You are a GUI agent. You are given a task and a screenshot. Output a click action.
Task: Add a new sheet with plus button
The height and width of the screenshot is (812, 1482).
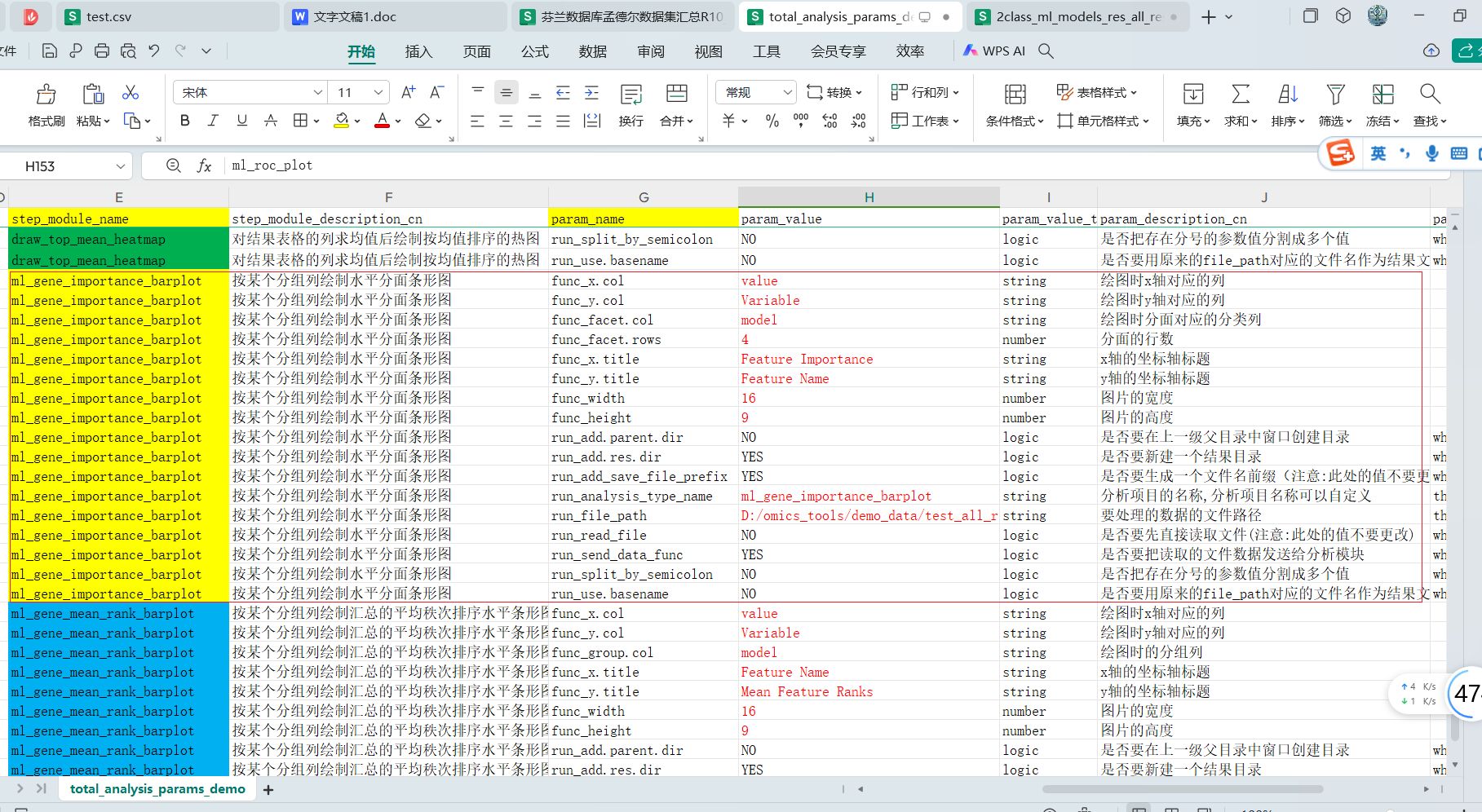tap(268, 789)
